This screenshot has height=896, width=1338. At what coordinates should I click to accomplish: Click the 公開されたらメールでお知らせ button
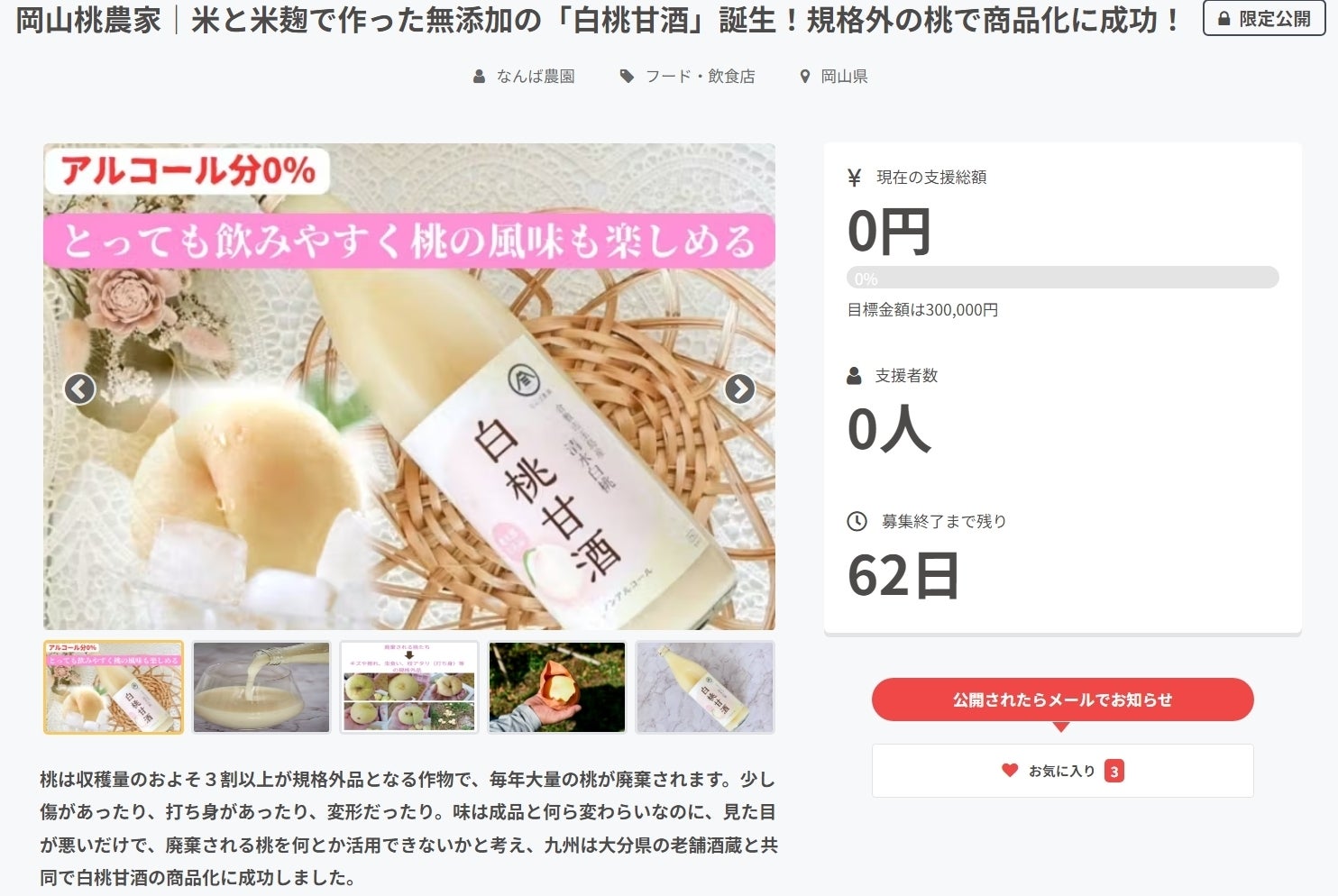click(x=1062, y=699)
